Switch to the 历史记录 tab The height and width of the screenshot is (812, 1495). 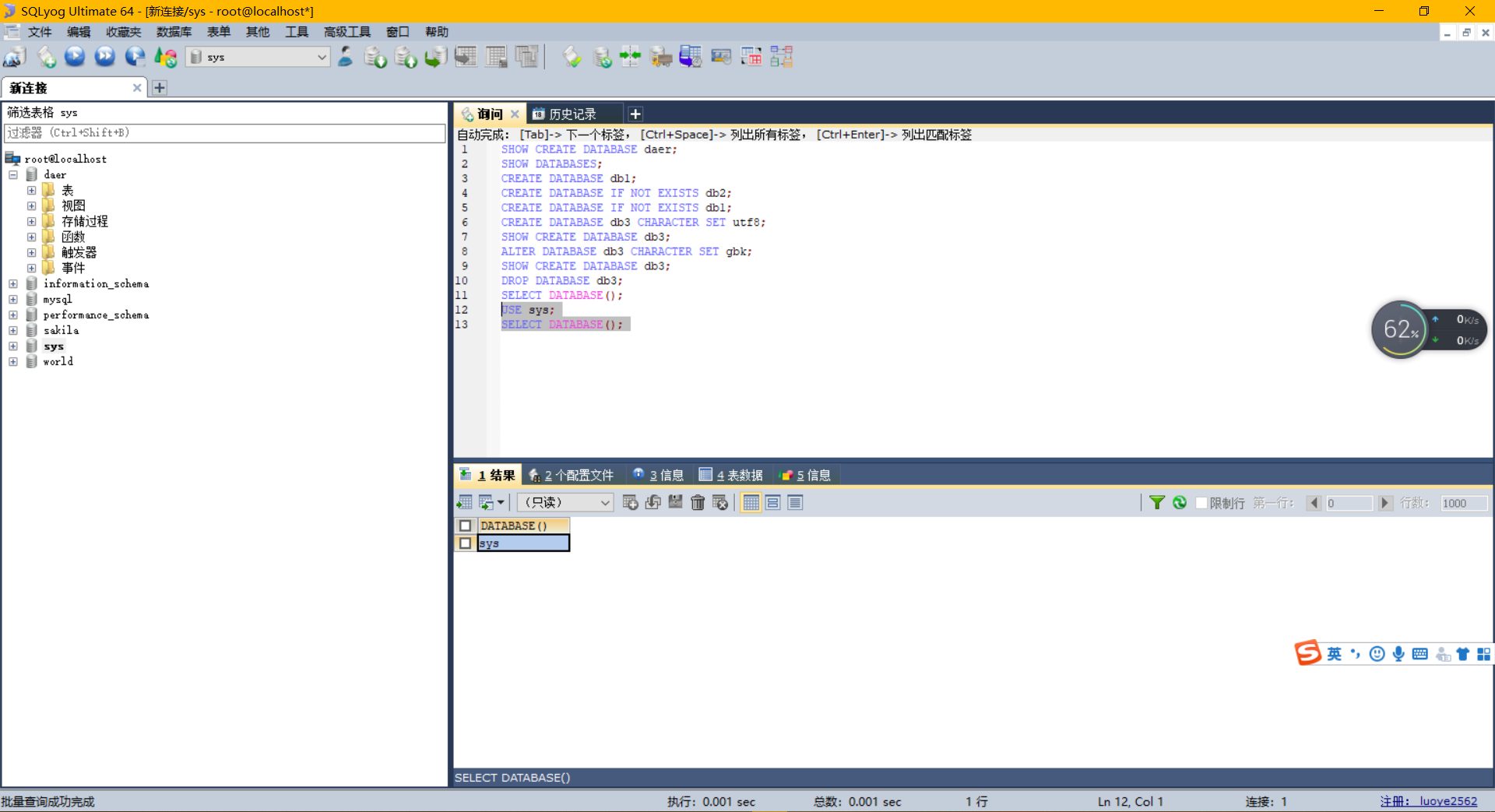[573, 114]
